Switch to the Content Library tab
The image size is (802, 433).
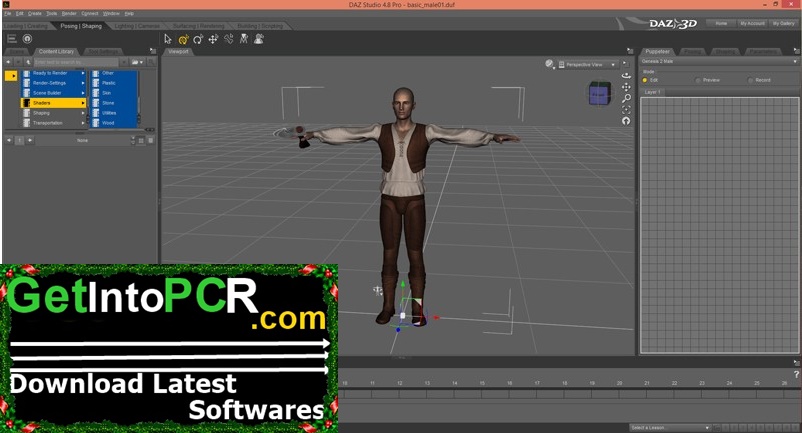(56, 51)
